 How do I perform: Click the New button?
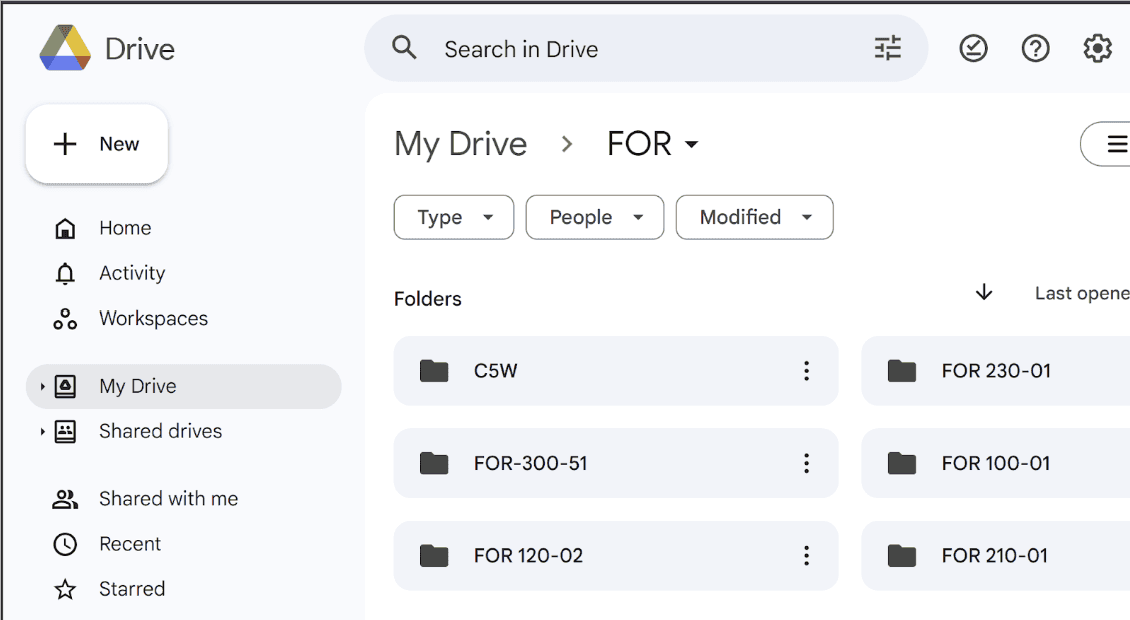(x=97, y=144)
